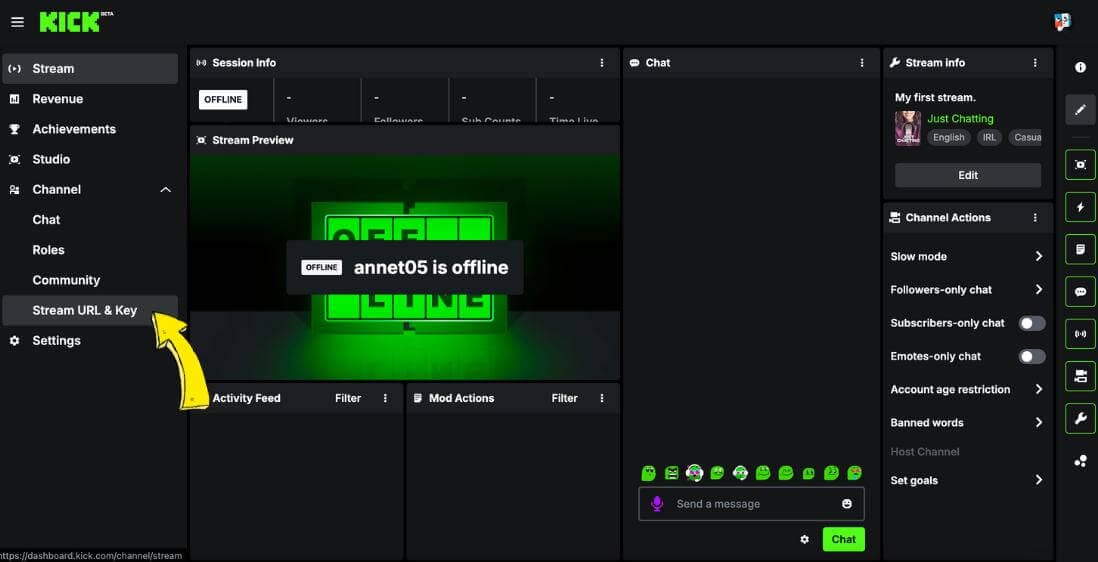Open Mod Actions panel kebab menu
The width and height of the screenshot is (1098, 562).
point(602,398)
